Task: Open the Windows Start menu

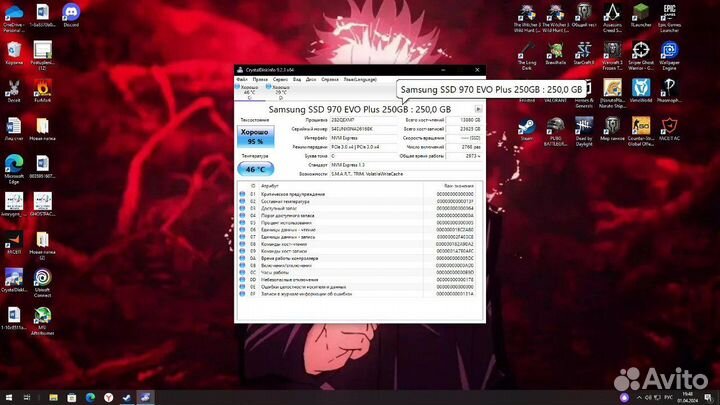Action: click(x=9, y=397)
